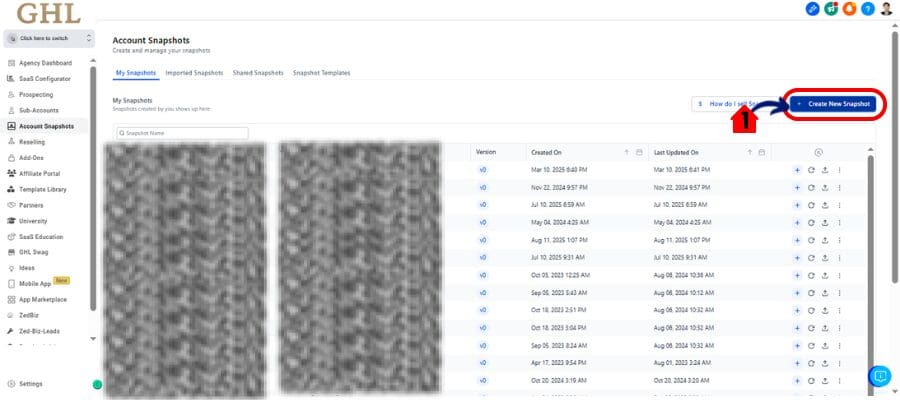Screen dimensions: 900x400
Task: Expand the 'Click here to switch' account selector
Action: coord(49,38)
